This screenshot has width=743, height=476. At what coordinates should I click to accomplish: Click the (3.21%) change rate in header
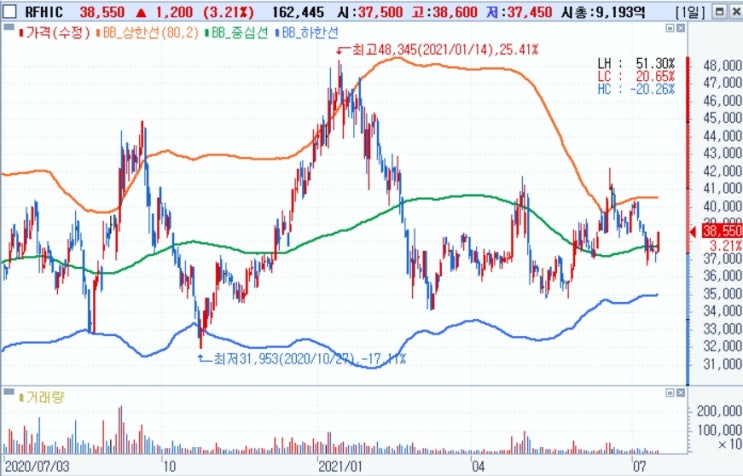click(x=228, y=12)
